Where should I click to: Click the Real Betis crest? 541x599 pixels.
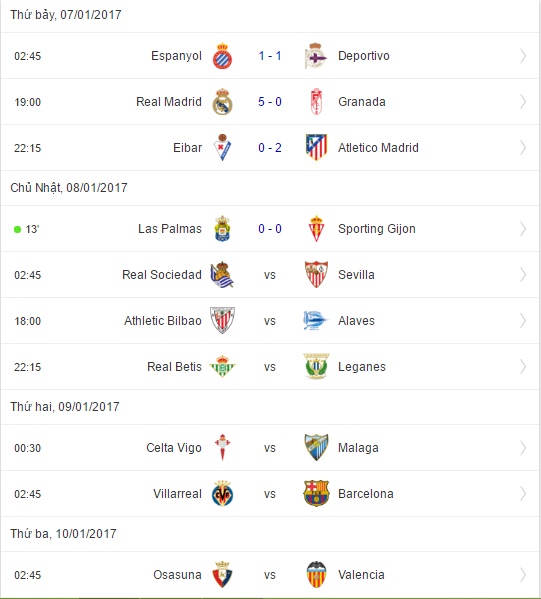[x=222, y=366]
